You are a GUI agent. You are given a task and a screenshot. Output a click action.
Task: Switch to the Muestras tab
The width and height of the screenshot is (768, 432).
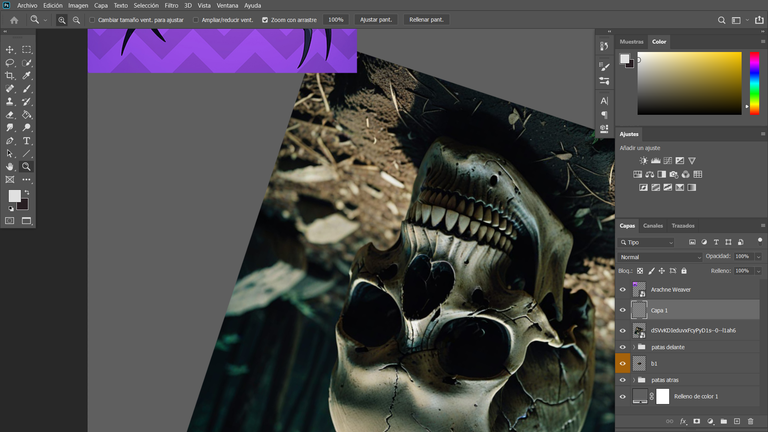[x=631, y=42]
